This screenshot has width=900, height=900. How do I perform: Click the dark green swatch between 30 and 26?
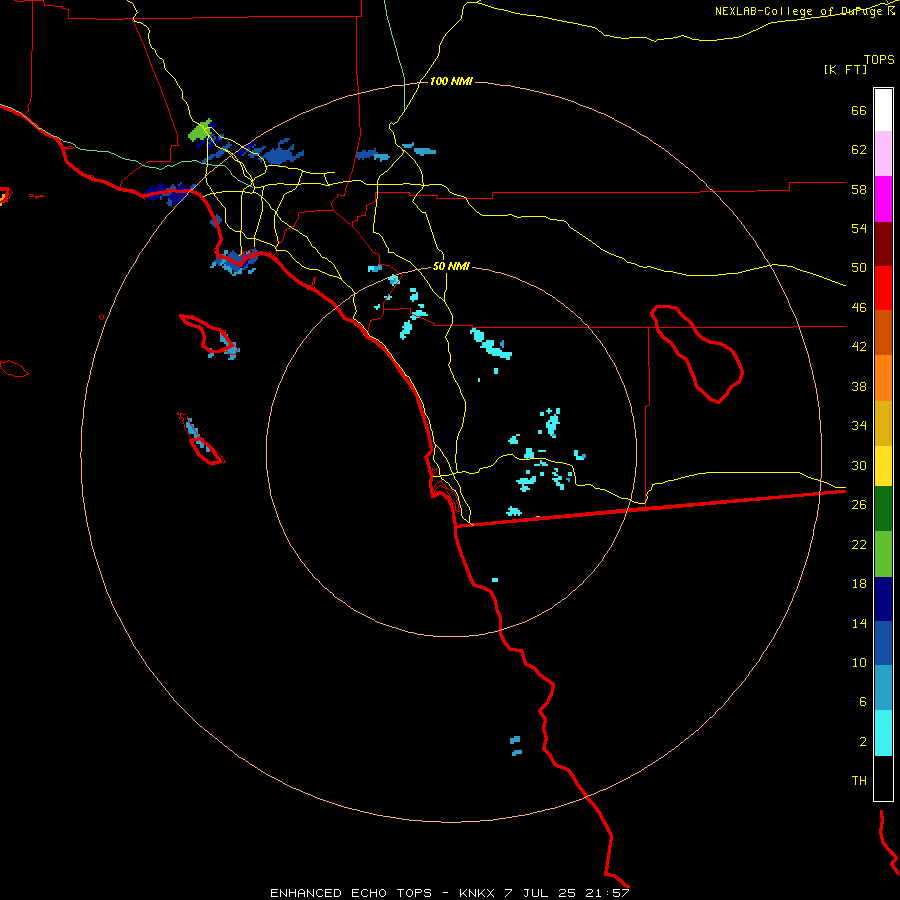click(883, 509)
